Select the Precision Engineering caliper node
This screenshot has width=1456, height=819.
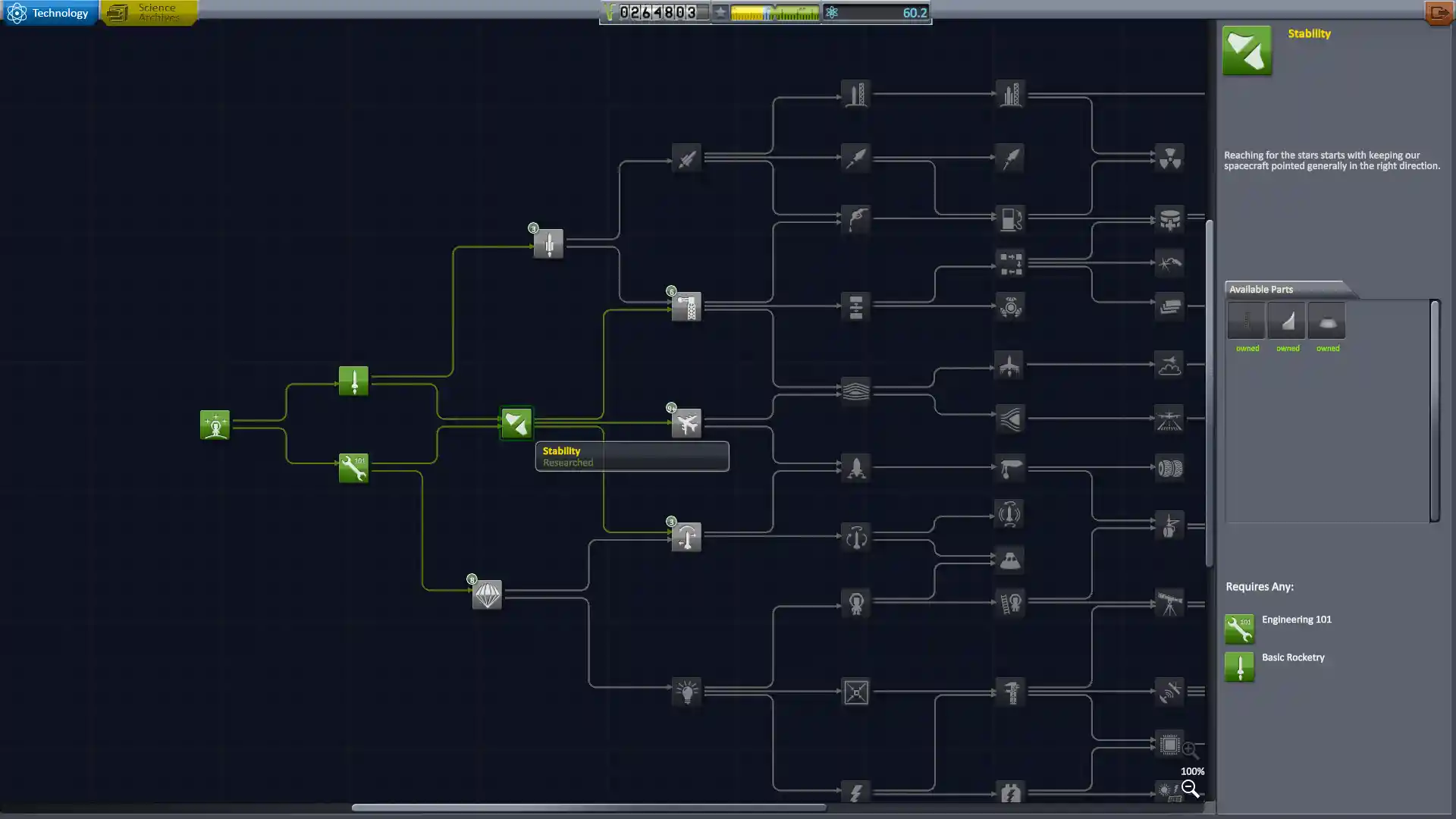(1010, 692)
